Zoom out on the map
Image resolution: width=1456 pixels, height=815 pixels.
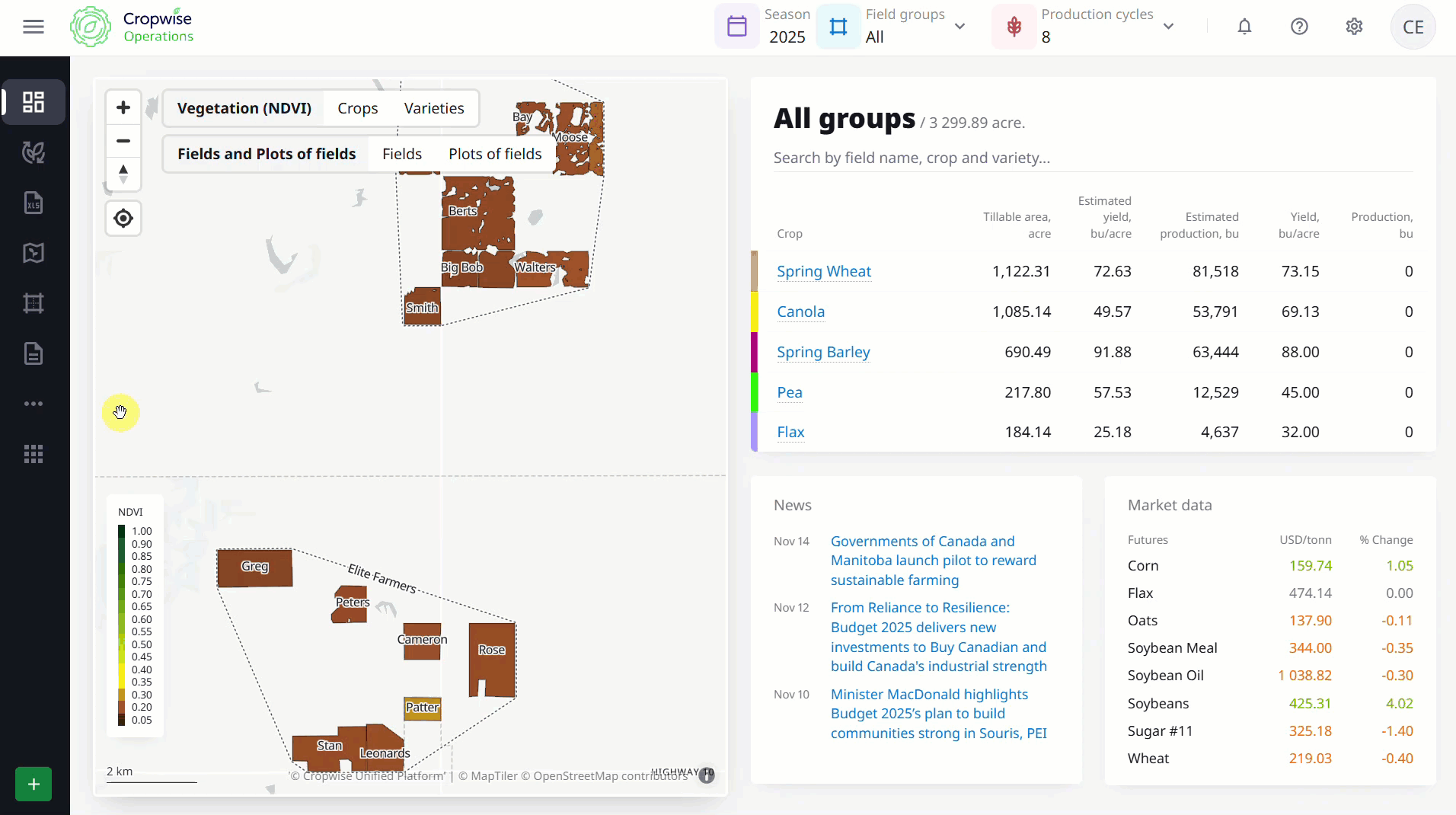pos(123,141)
